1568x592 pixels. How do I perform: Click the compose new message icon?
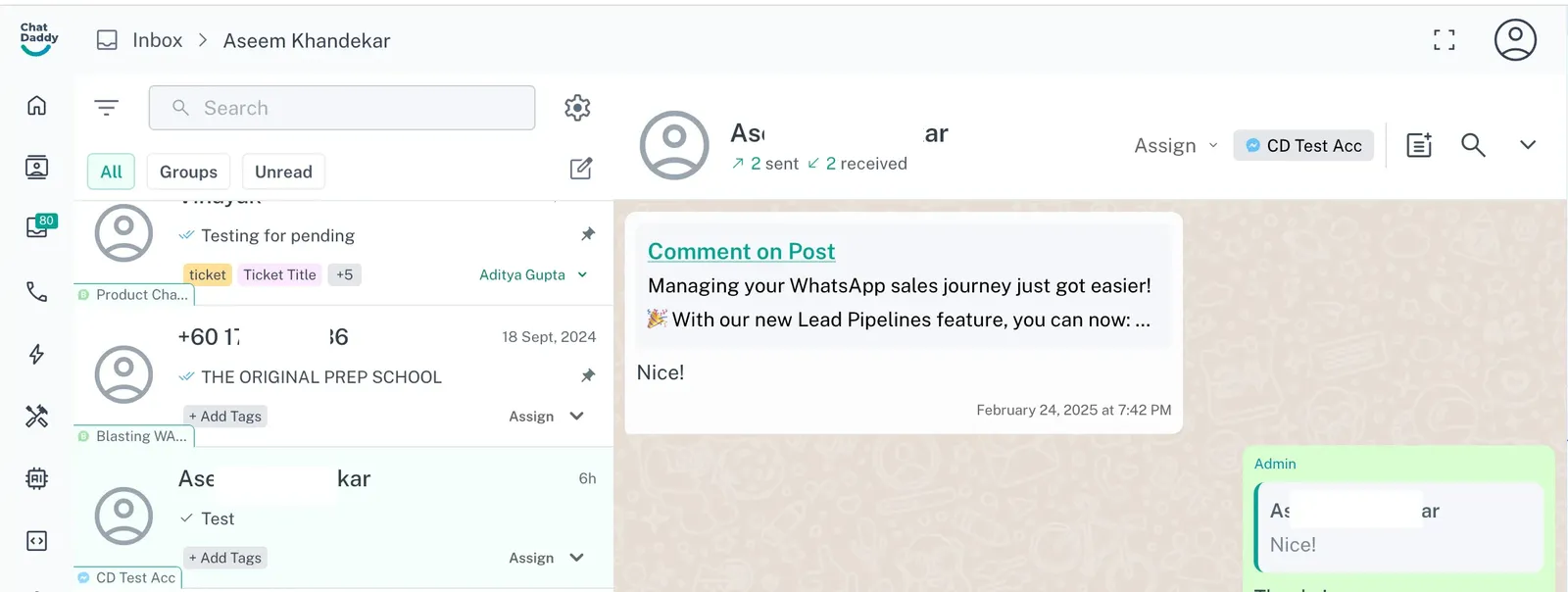(x=581, y=169)
